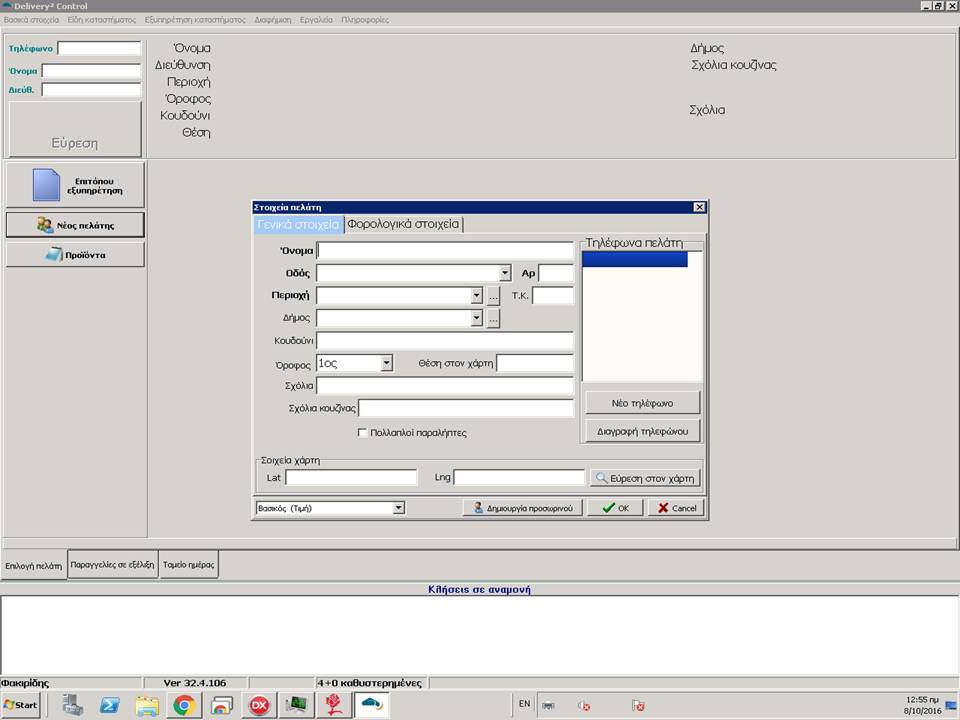Click the Όνομα field in customer dialog
The height and width of the screenshot is (720, 960).
click(445, 250)
